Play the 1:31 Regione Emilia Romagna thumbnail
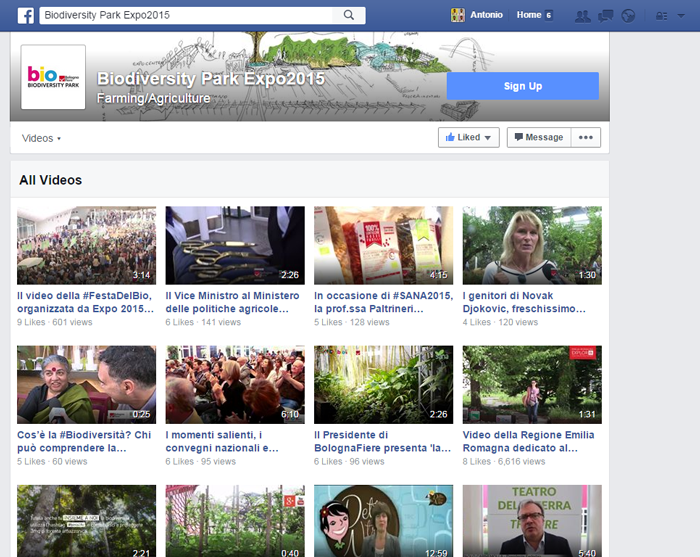Viewport: 700px width, 557px height. [532, 384]
